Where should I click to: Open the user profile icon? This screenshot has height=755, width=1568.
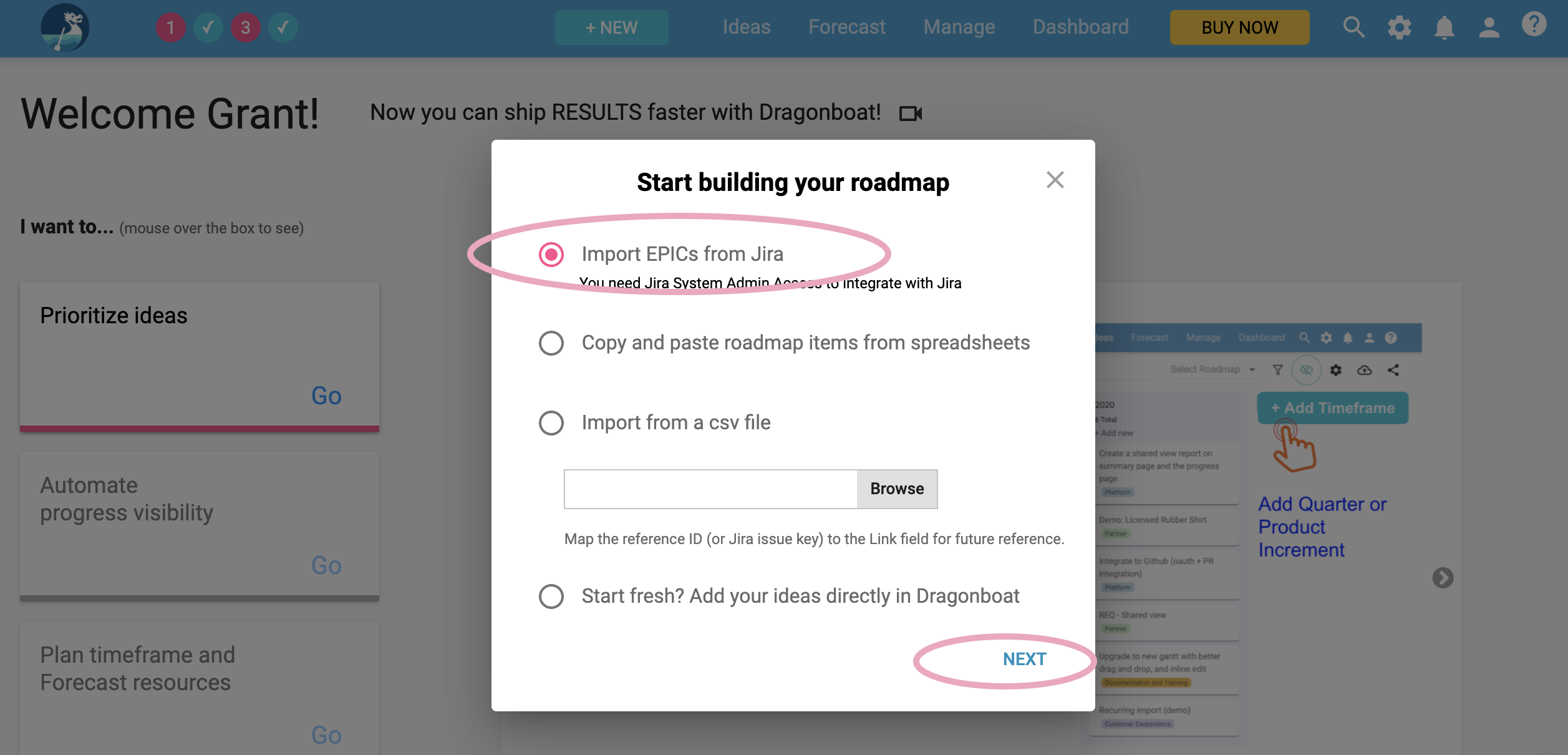click(x=1489, y=27)
